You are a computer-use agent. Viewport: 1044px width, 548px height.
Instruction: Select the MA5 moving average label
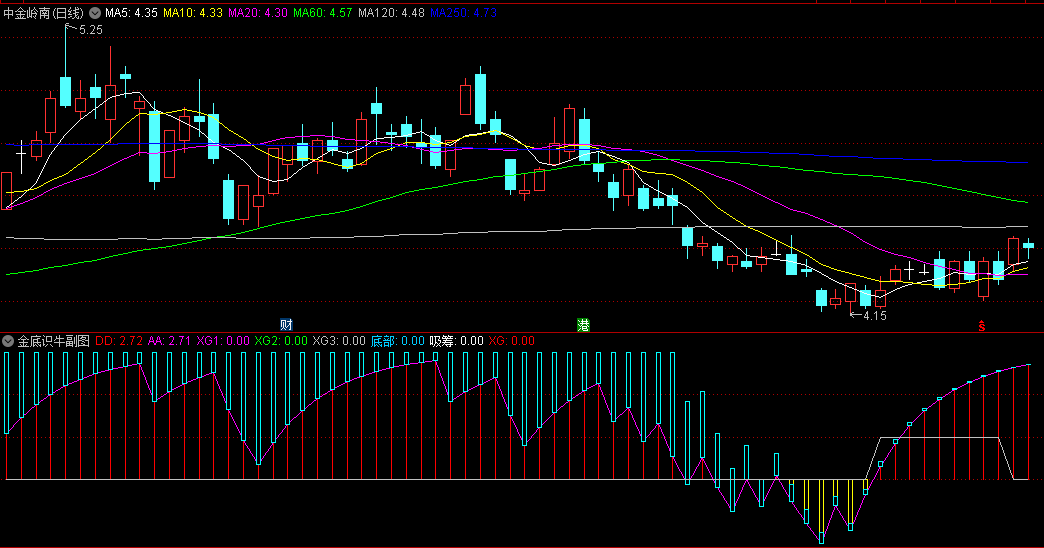(131, 13)
